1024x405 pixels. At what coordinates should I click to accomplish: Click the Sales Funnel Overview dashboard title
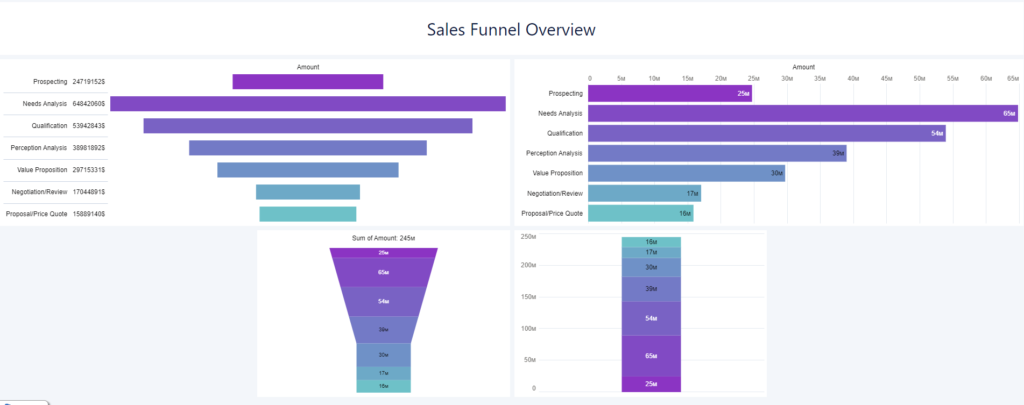pos(511,30)
